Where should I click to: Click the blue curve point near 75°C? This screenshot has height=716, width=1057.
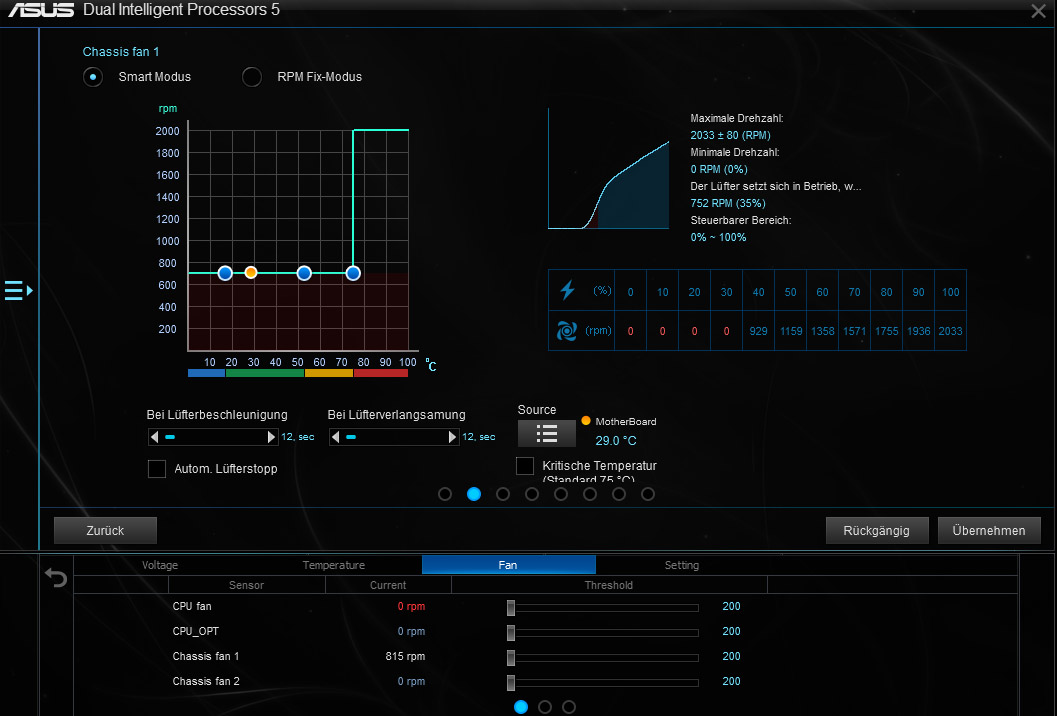point(353,273)
